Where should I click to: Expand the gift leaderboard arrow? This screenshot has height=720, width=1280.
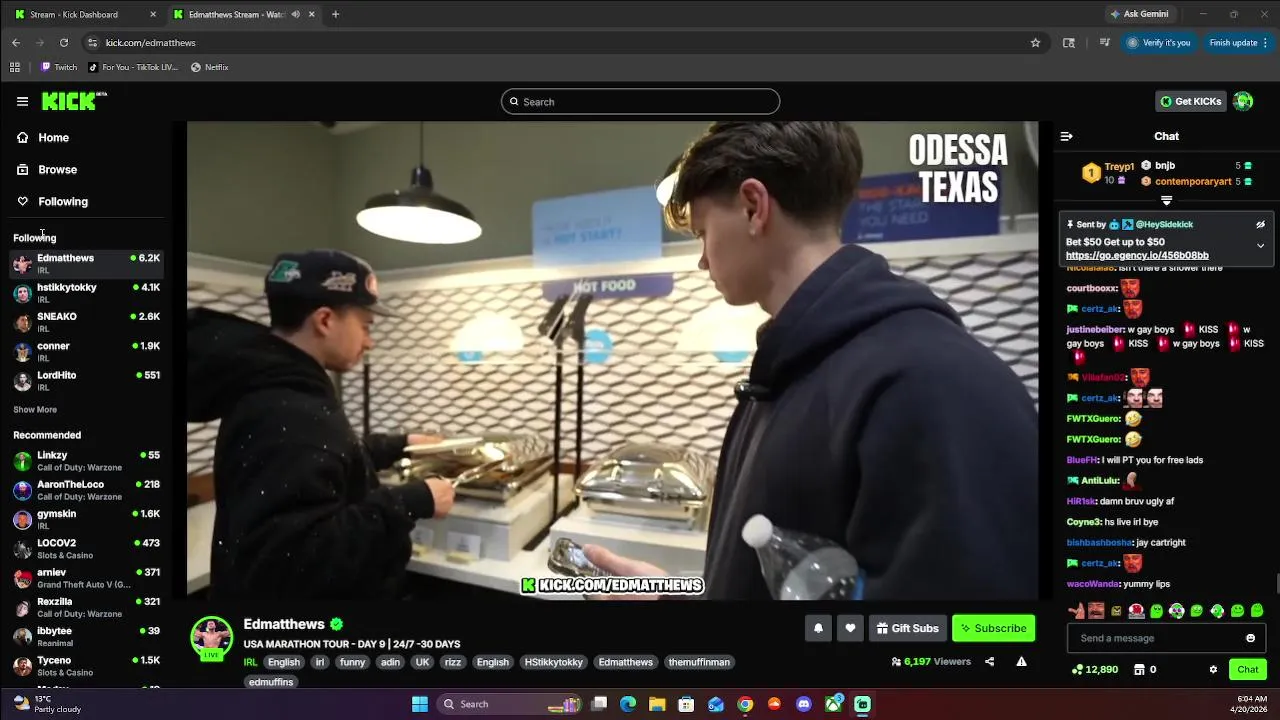1166,200
